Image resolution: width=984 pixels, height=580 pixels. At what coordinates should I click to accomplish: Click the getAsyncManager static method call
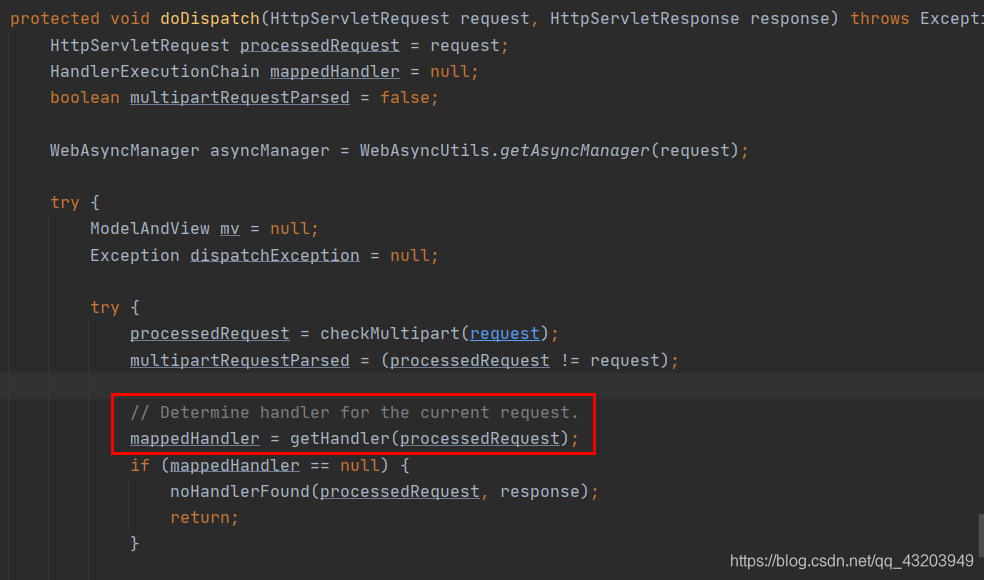coord(574,151)
